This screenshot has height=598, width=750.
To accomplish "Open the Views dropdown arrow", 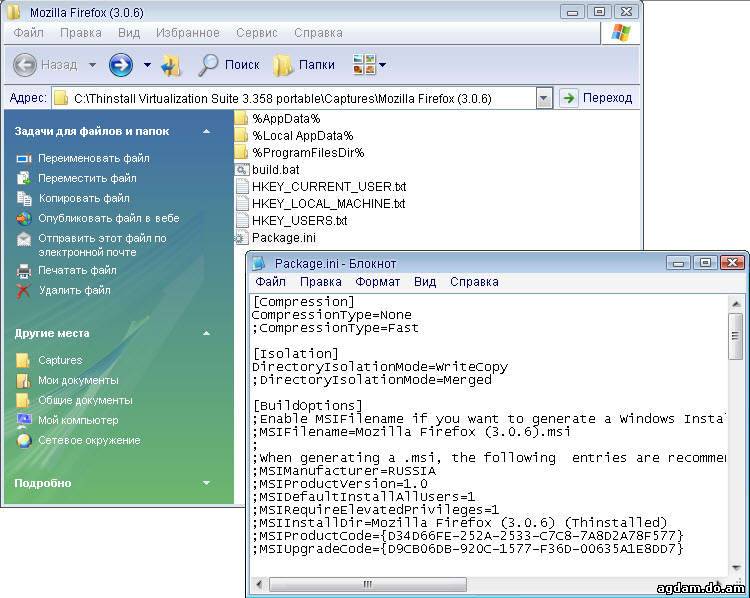I will pos(383,65).
